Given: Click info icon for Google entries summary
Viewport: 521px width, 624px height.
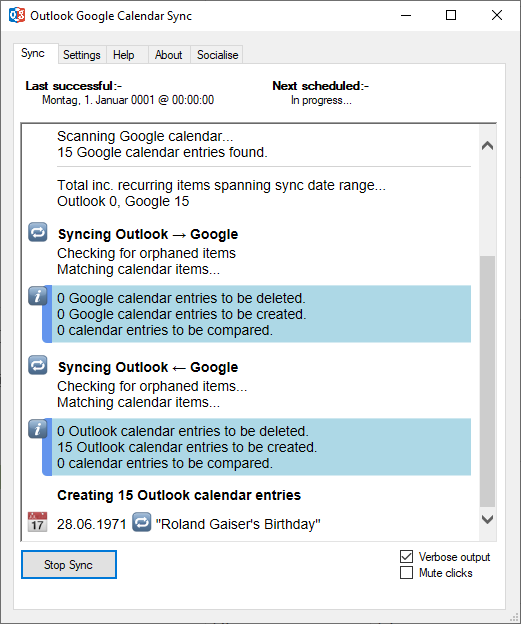Looking at the screenshot, I should click(38, 296).
